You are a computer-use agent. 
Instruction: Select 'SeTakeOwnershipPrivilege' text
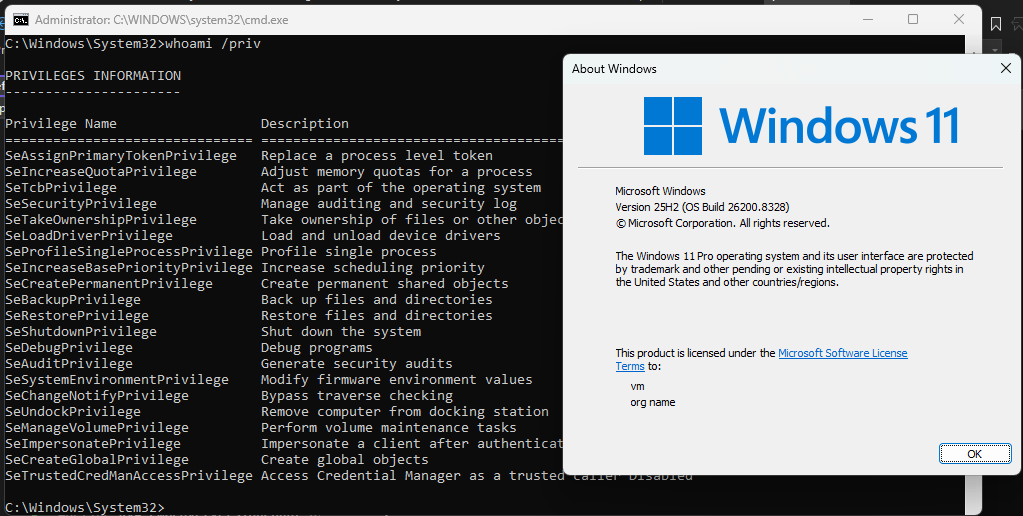click(101, 220)
